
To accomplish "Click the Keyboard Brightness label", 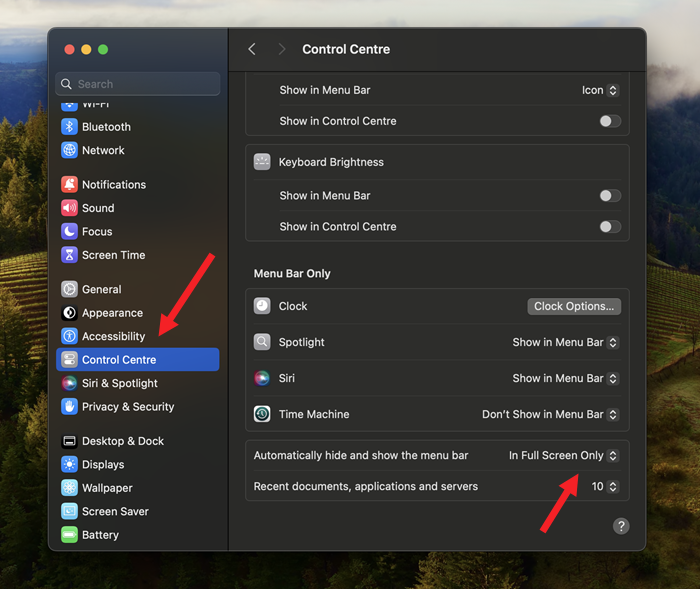I will [x=331, y=162].
